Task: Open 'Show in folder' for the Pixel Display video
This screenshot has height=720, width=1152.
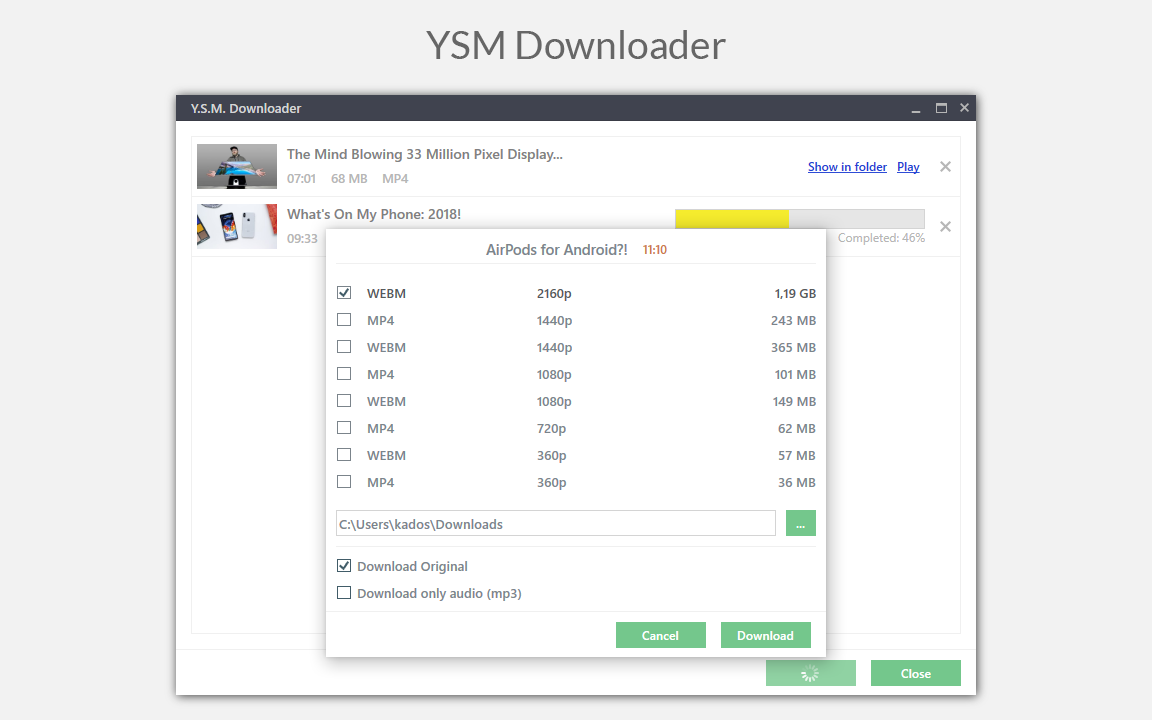Action: pos(847,166)
